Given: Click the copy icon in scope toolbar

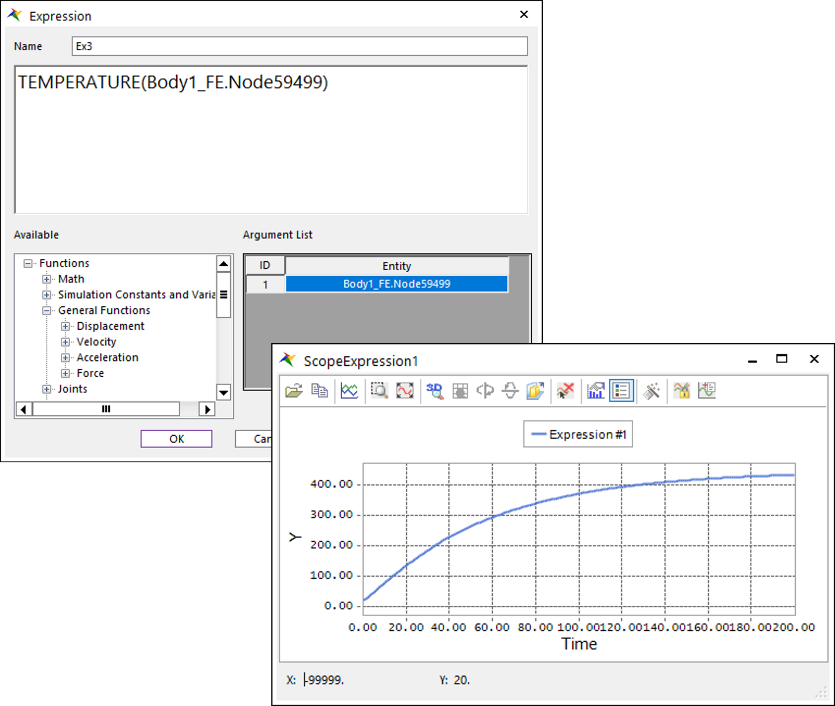Looking at the screenshot, I should (320, 391).
